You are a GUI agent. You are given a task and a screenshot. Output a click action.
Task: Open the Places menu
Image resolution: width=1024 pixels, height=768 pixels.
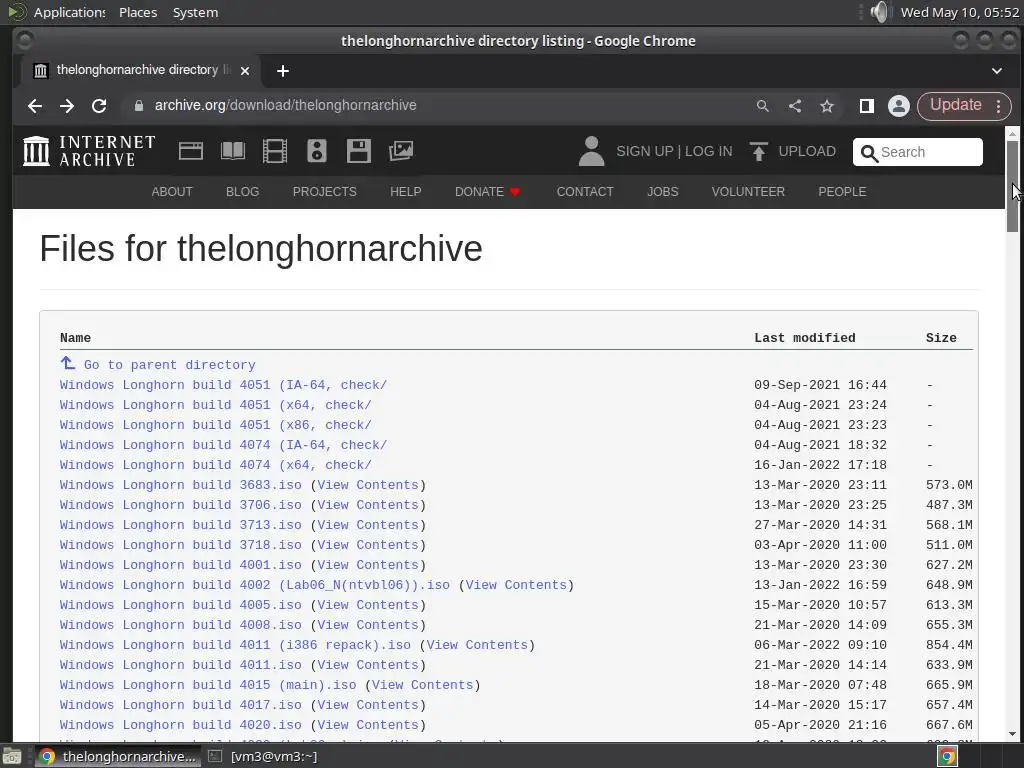click(138, 12)
